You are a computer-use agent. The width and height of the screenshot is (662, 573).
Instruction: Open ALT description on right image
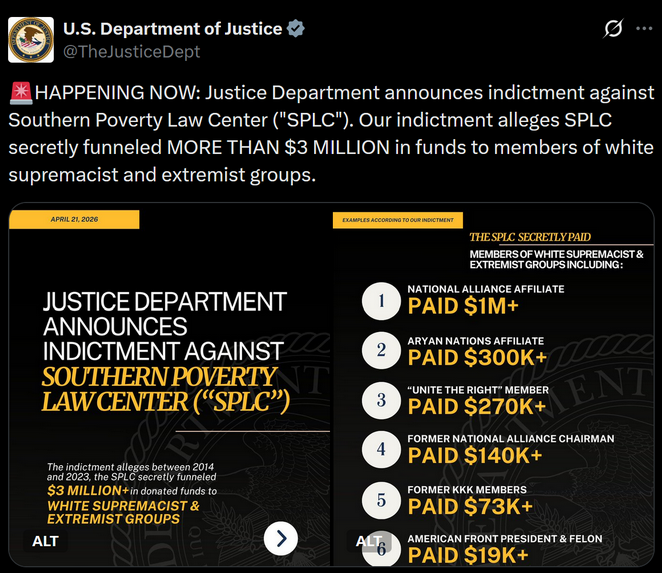tap(369, 541)
